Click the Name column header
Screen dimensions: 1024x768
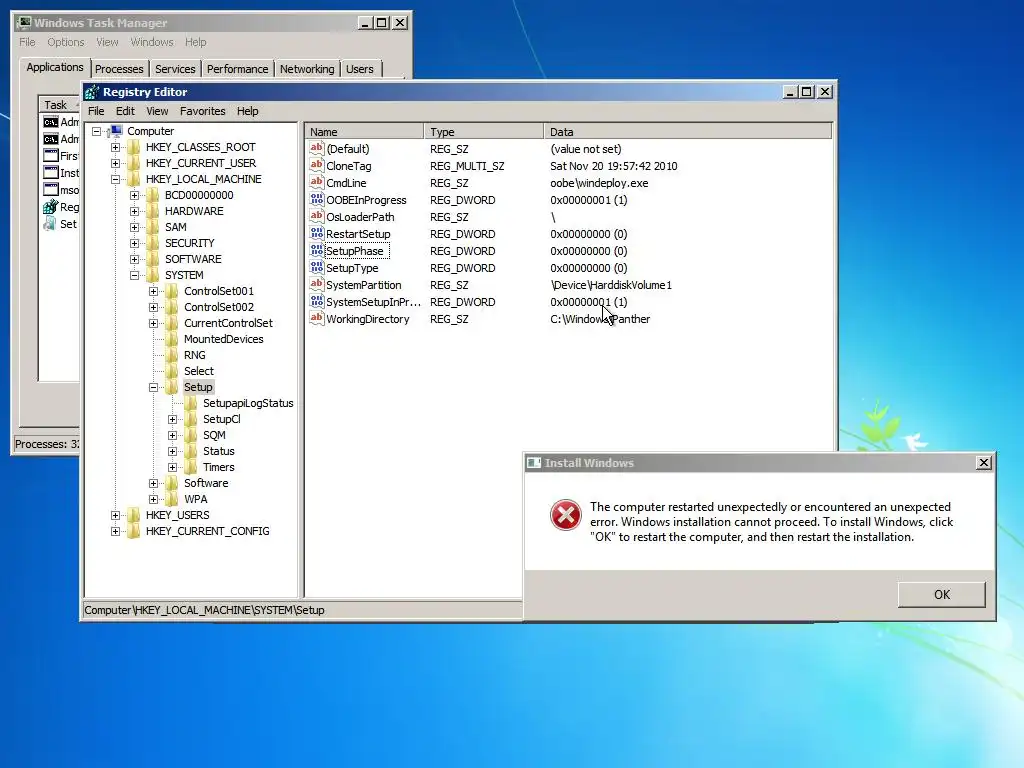[x=364, y=131]
